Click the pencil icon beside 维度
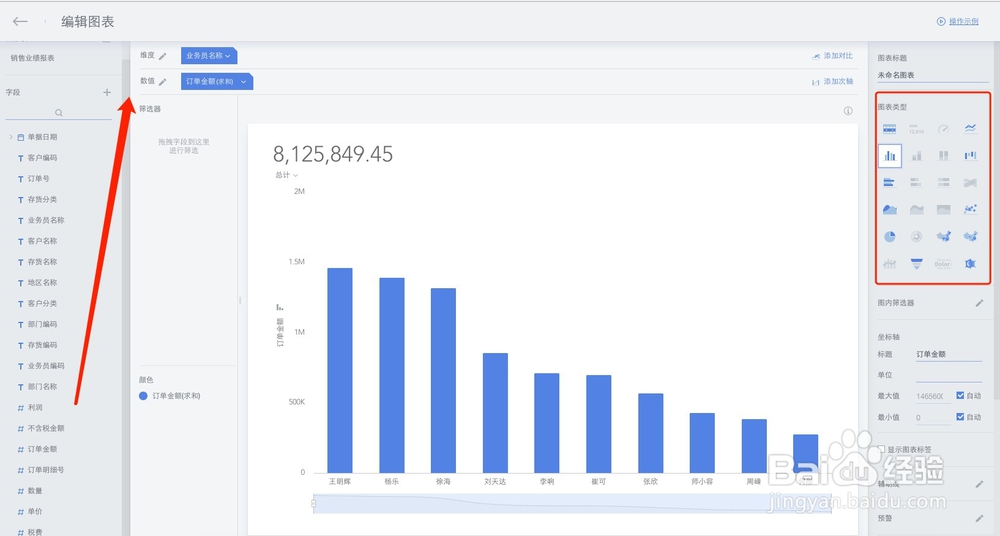 coord(163,56)
